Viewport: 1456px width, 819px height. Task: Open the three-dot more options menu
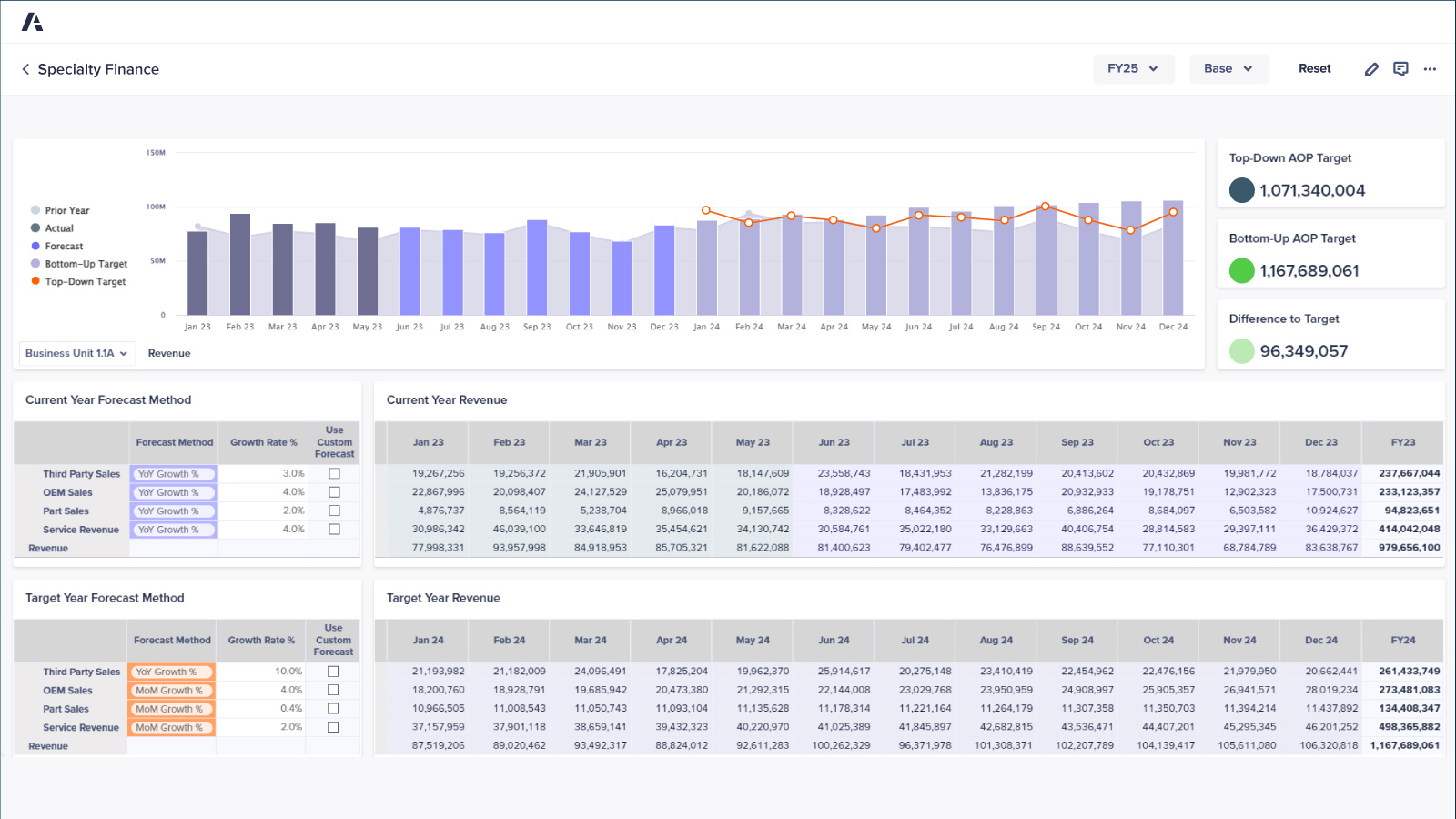(1430, 69)
